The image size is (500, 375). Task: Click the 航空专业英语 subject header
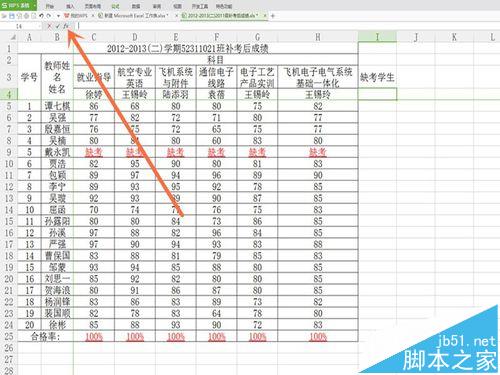click(x=135, y=77)
